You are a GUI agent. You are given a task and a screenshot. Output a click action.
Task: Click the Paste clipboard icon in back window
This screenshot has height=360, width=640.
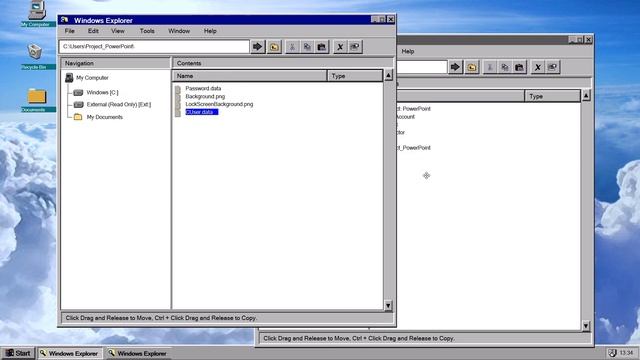519,67
